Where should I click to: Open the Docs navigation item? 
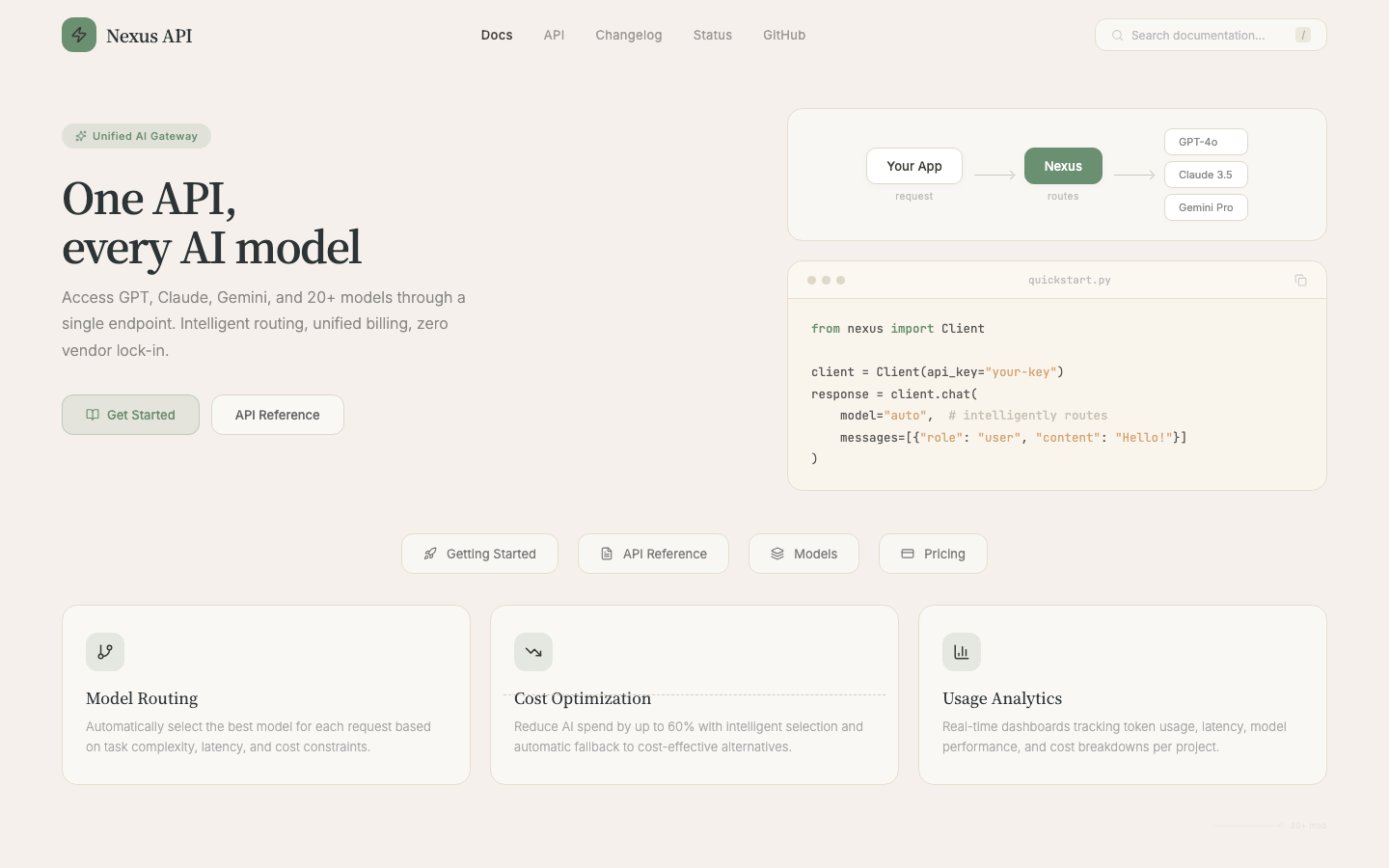point(497,35)
